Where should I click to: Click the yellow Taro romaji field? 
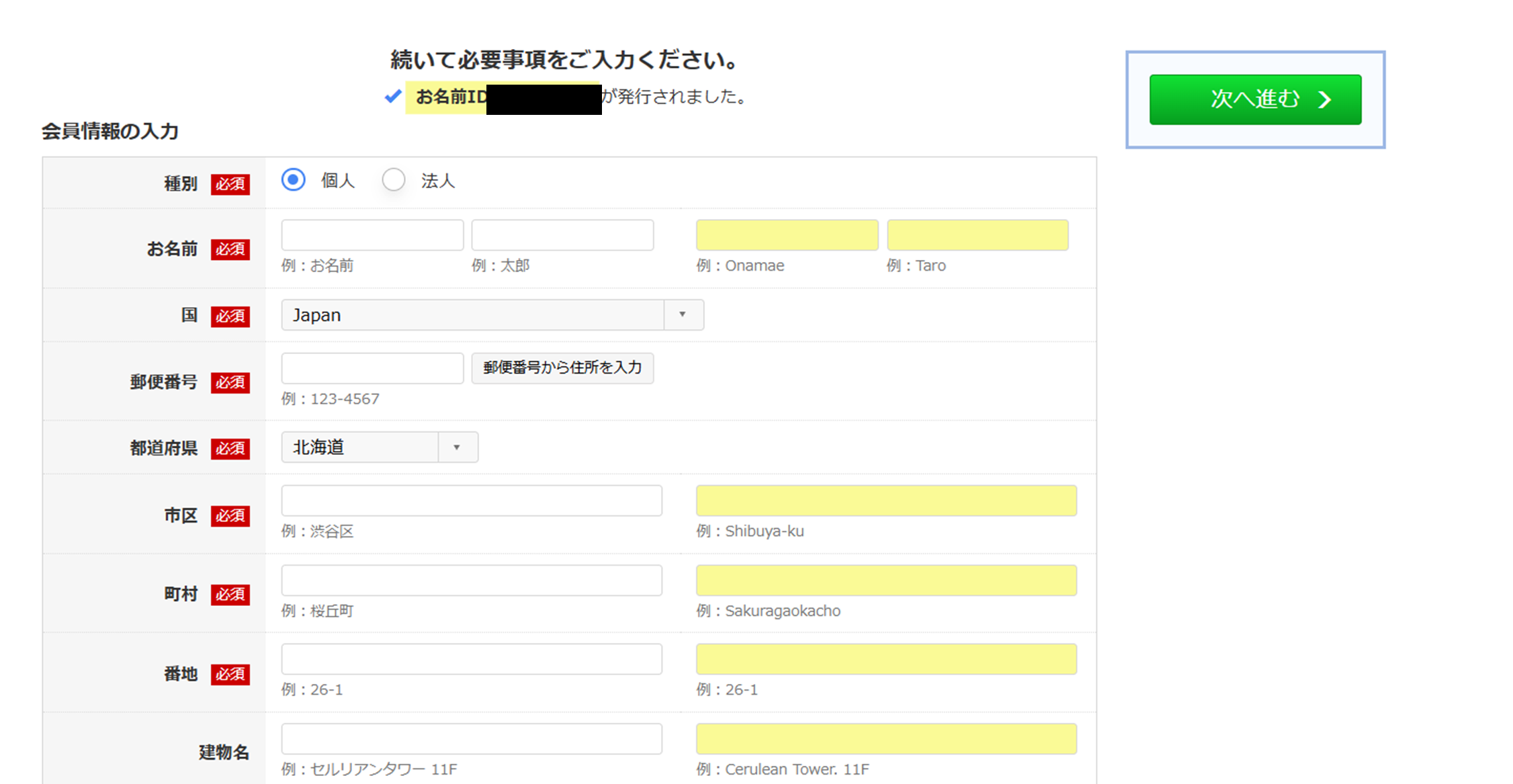978,235
